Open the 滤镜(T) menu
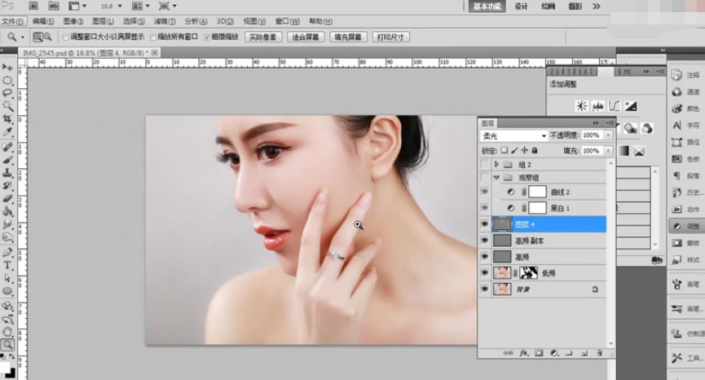Screen dimensions: 705x380 click(x=165, y=21)
